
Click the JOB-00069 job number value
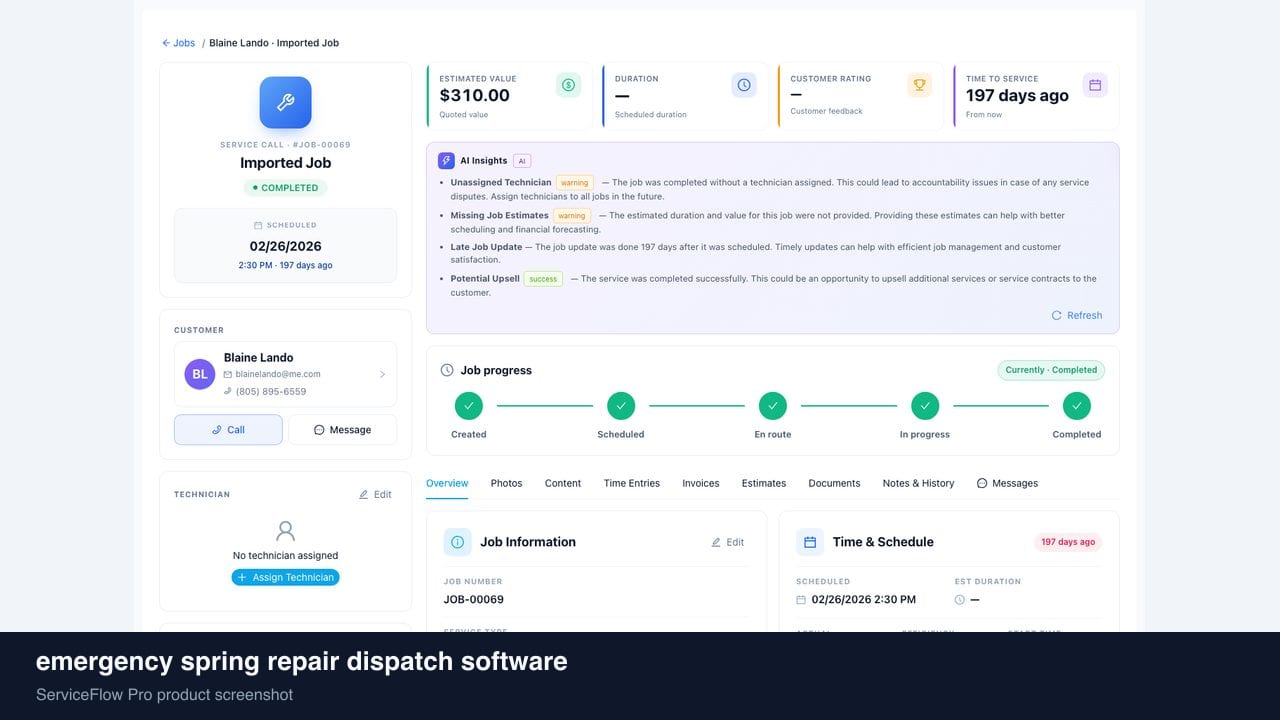pyautogui.click(x=474, y=600)
